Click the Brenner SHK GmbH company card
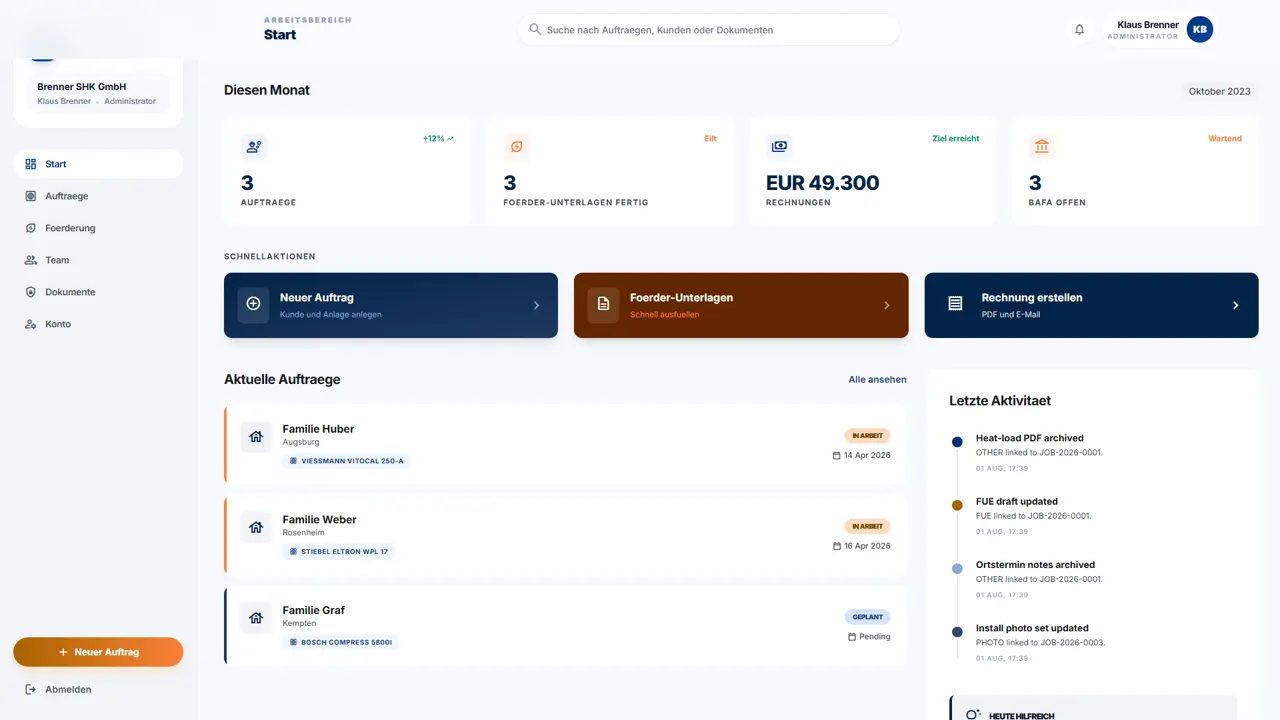This screenshot has height=720, width=1280. [97, 93]
